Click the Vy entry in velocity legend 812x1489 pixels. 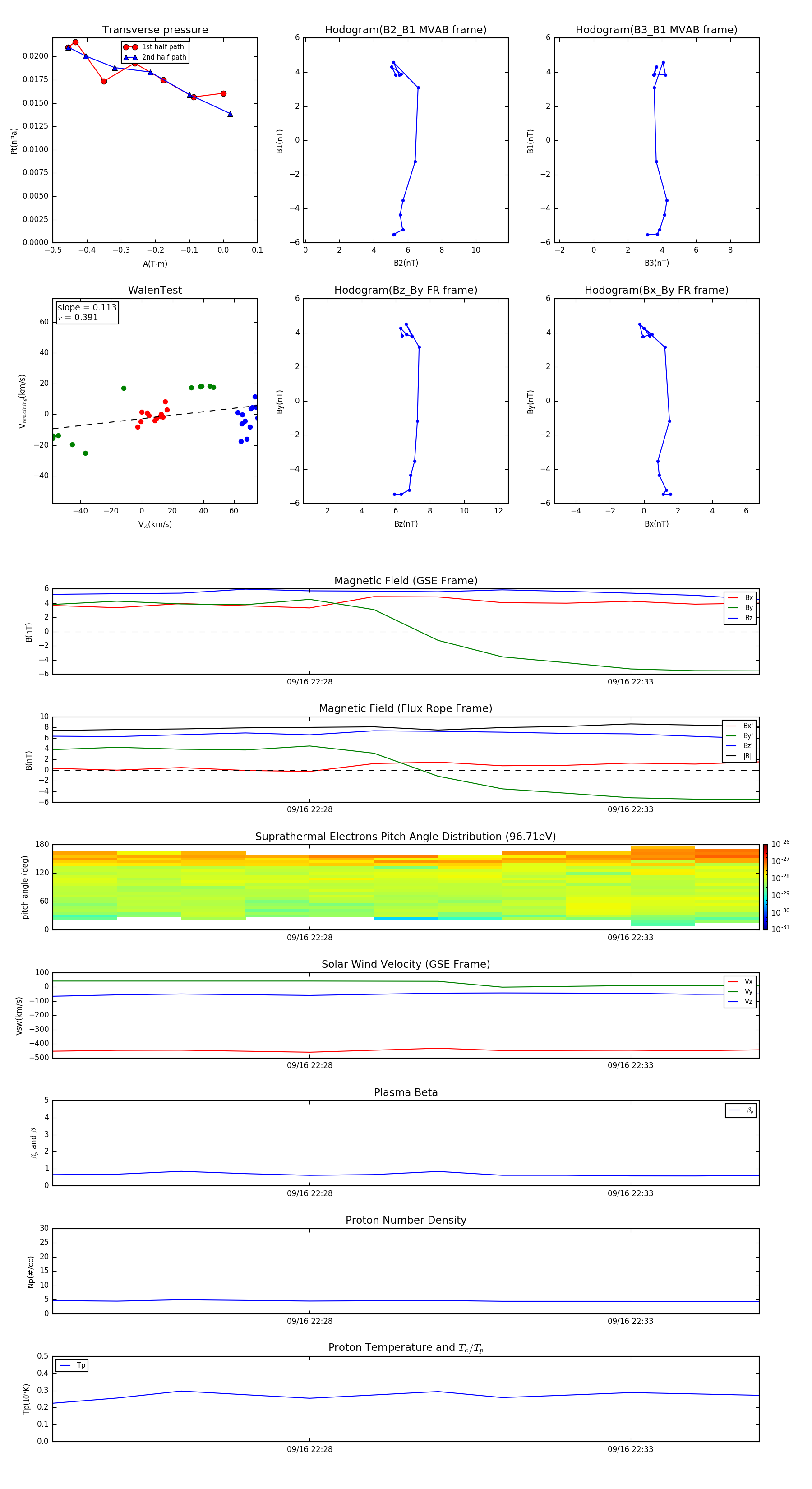(x=740, y=992)
